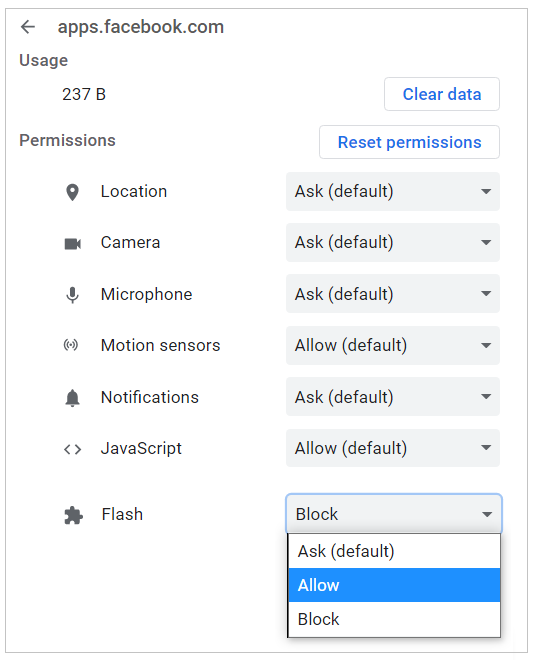Image resolution: width=539 pixels, height=660 pixels.
Task: Choose Allow option for Flash
Action: (x=394, y=585)
